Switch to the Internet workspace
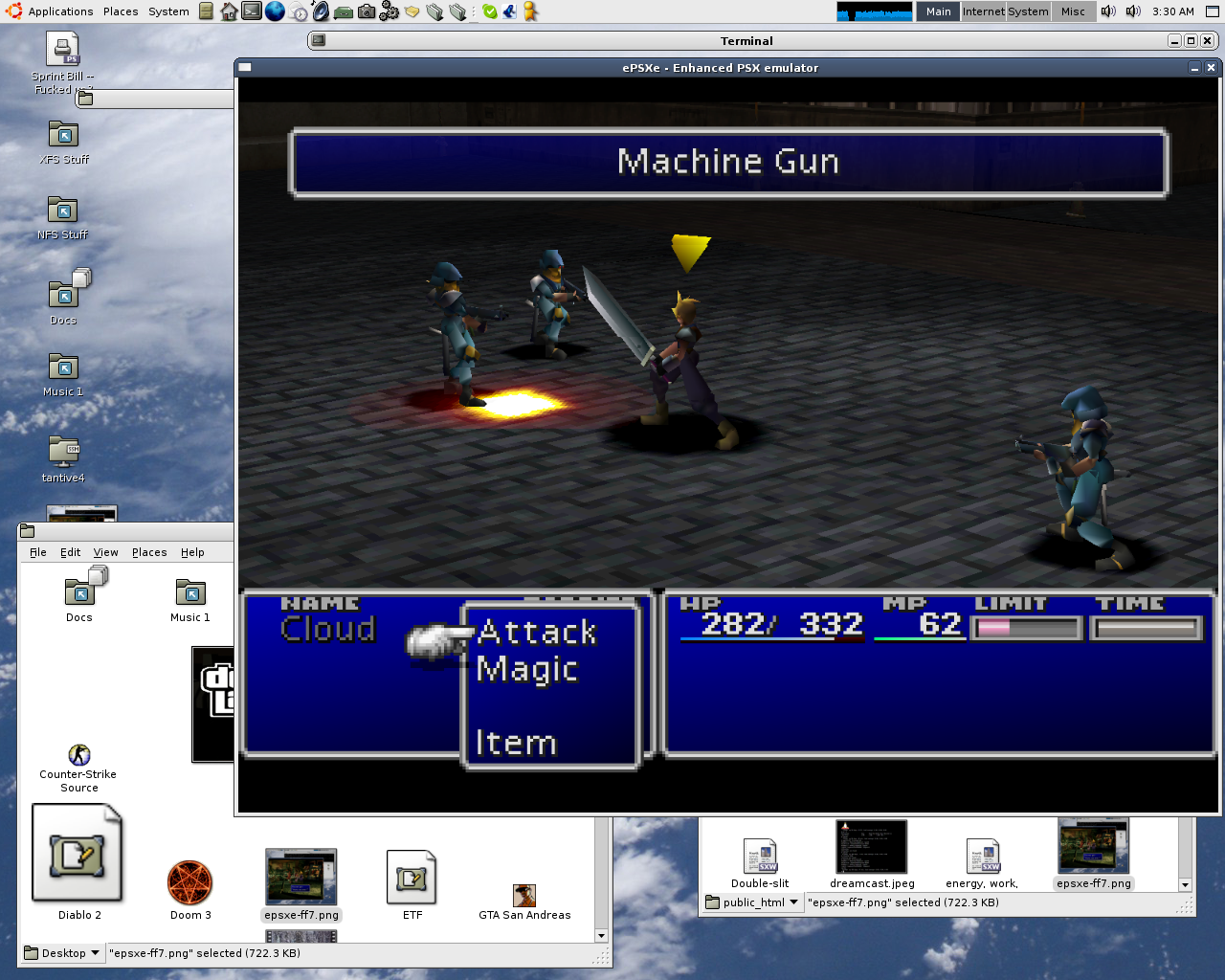Screen dimensions: 1225x980 pyautogui.click(x=984, y=11)
